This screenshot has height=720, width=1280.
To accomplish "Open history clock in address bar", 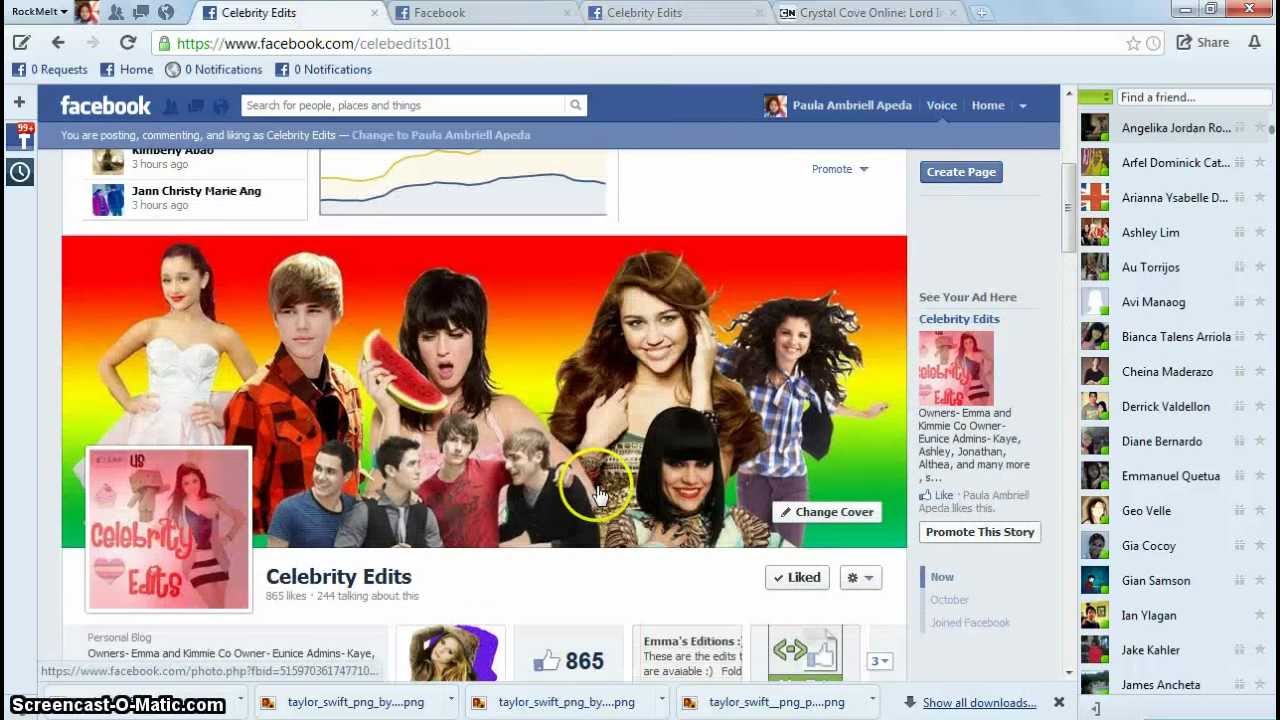I will pos(1153,43).
